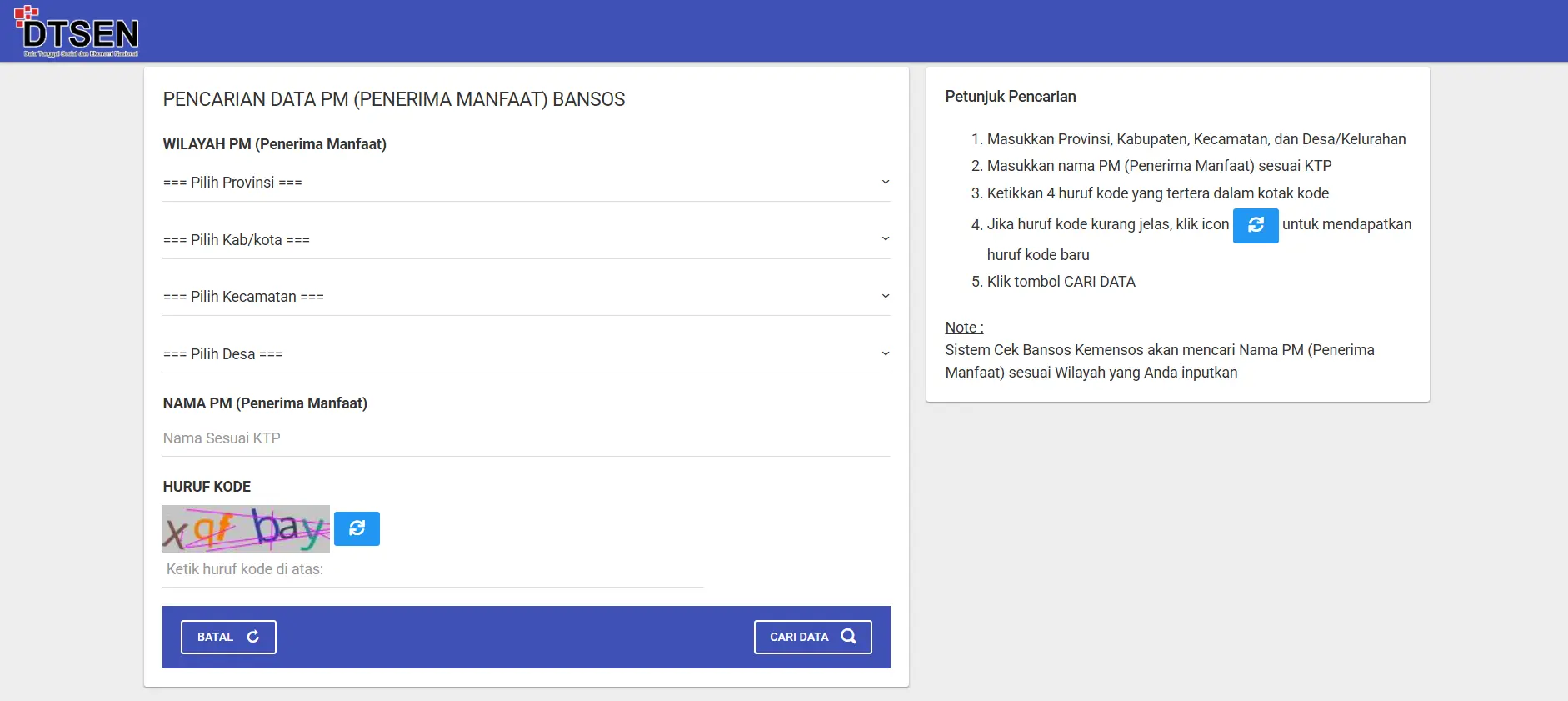Focus the Nama Sesuai KTP input field
Screen dimensions: 1568x701
coord(525,438)
